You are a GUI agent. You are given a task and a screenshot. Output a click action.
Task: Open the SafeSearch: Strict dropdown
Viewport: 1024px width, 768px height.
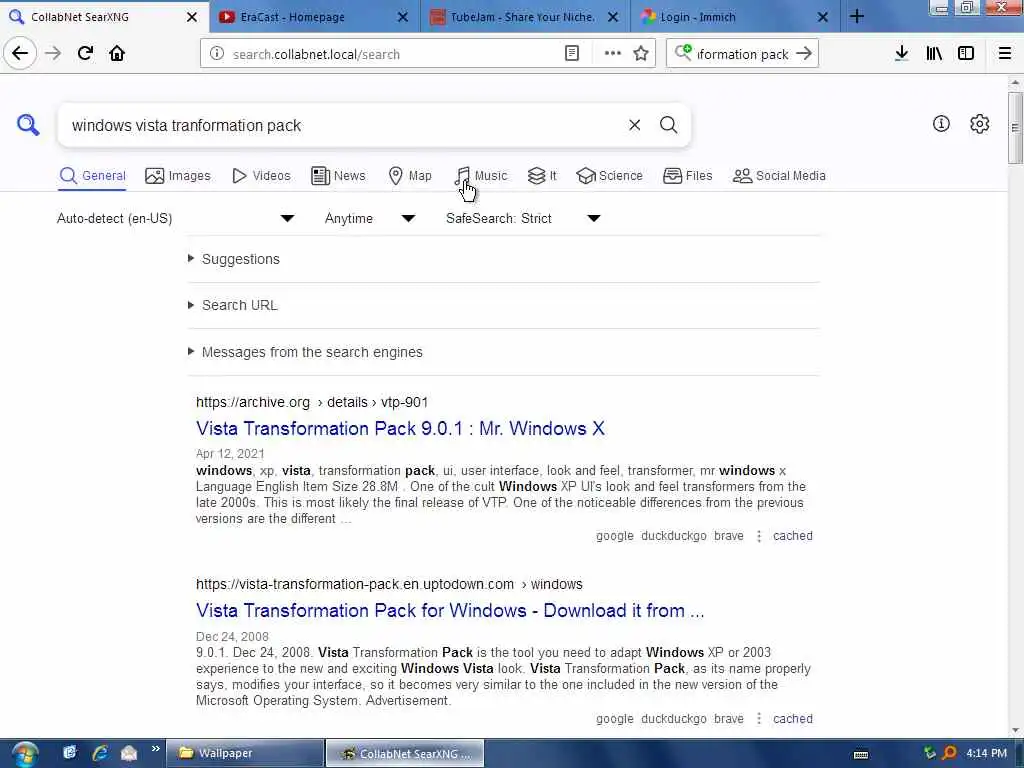(x=523, y=218)
